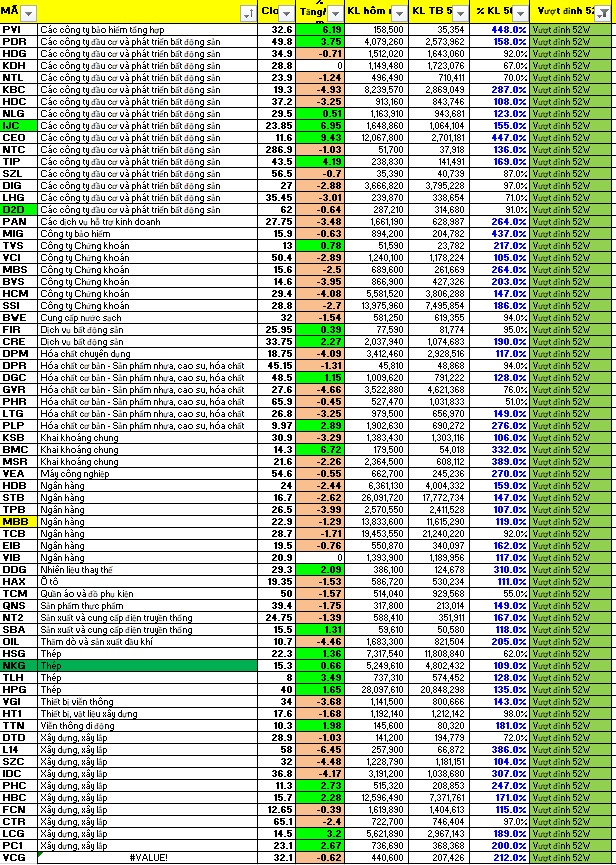Open the Vượt đỉnh 52 filter dropdown
616x865 pixels.
tap(603, 13)
